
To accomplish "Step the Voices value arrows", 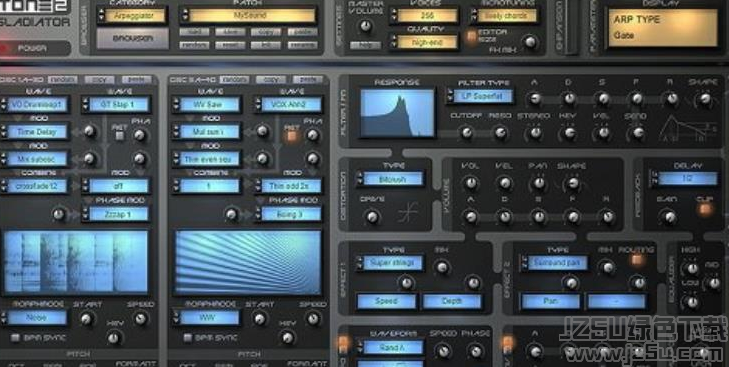I will [394, 16].
